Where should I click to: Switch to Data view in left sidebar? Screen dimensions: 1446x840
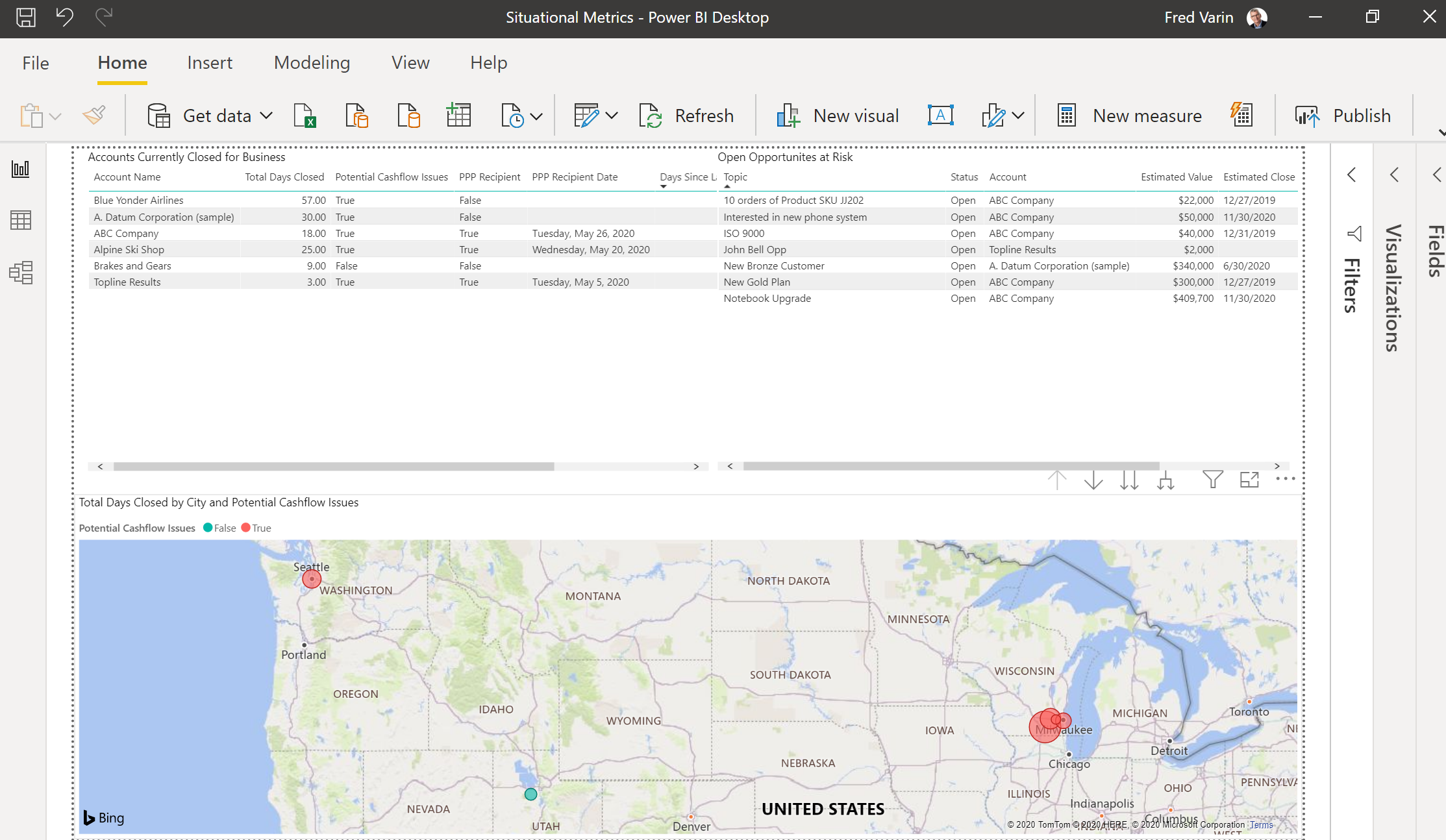[21, 221]
